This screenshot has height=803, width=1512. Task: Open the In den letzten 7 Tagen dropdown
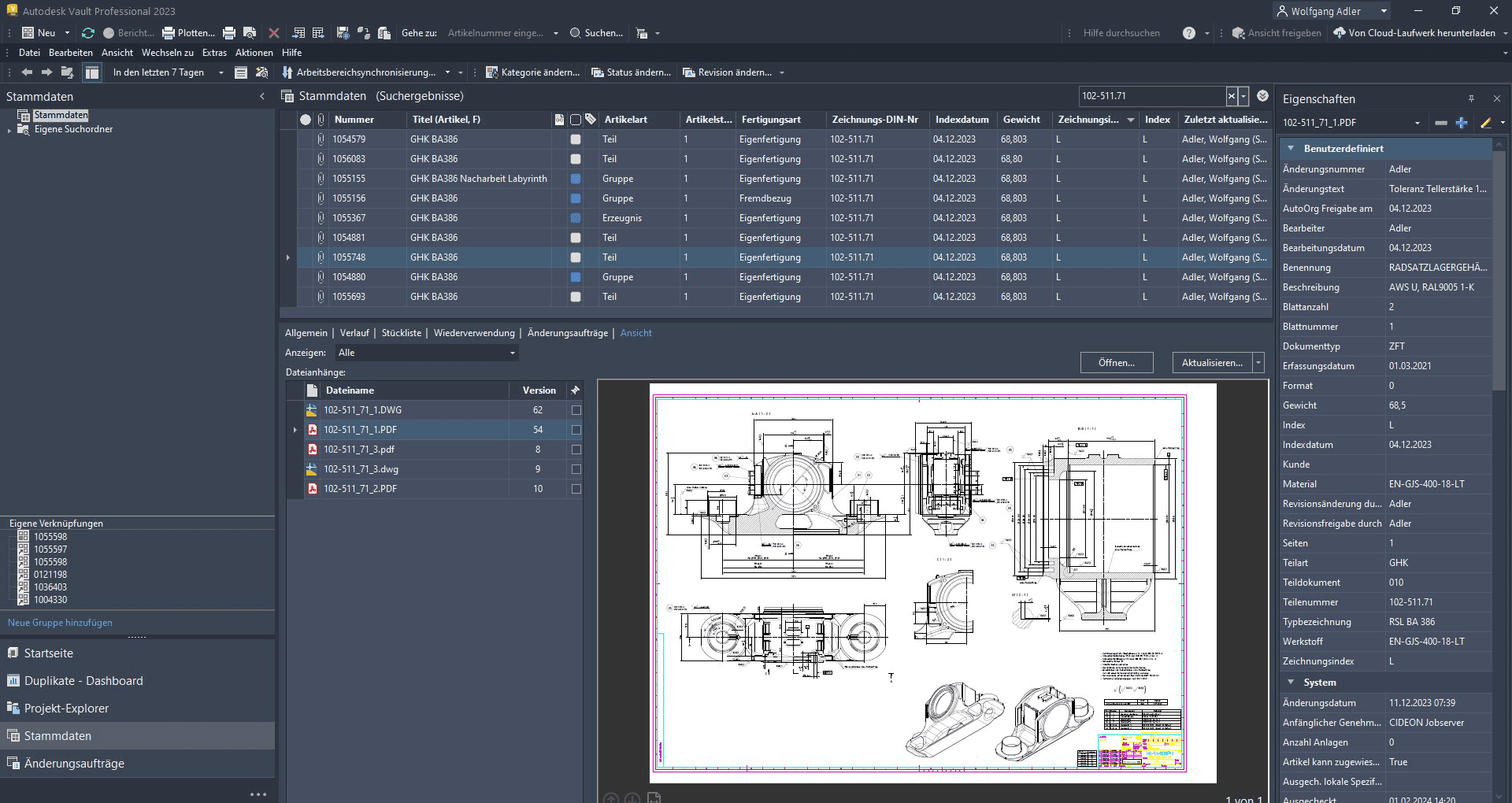[x=220, y=72]
